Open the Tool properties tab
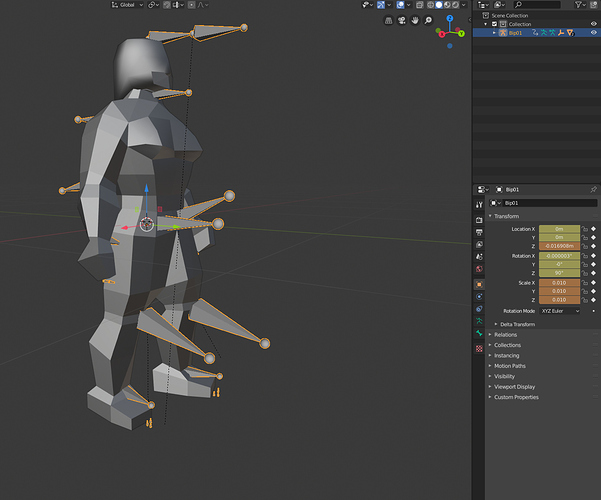 [x=479, y=204]
